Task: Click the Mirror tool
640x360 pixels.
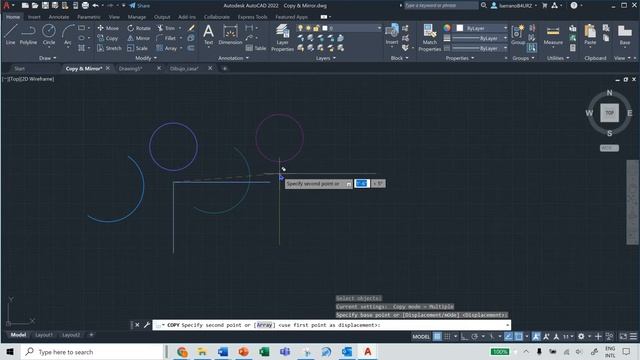Action: (139, 38)
